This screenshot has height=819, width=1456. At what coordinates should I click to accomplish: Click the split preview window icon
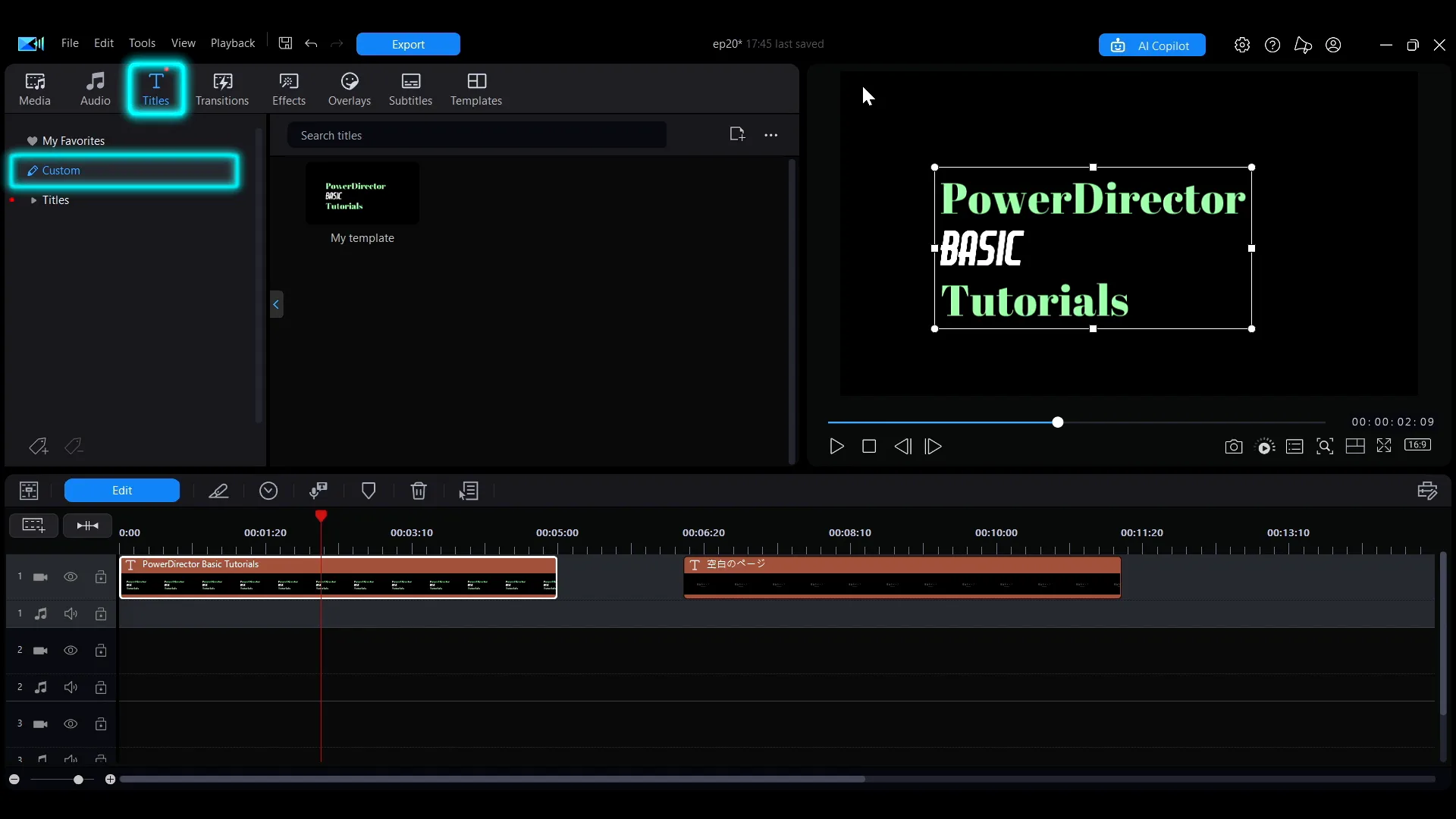[x=1355, y=446]
